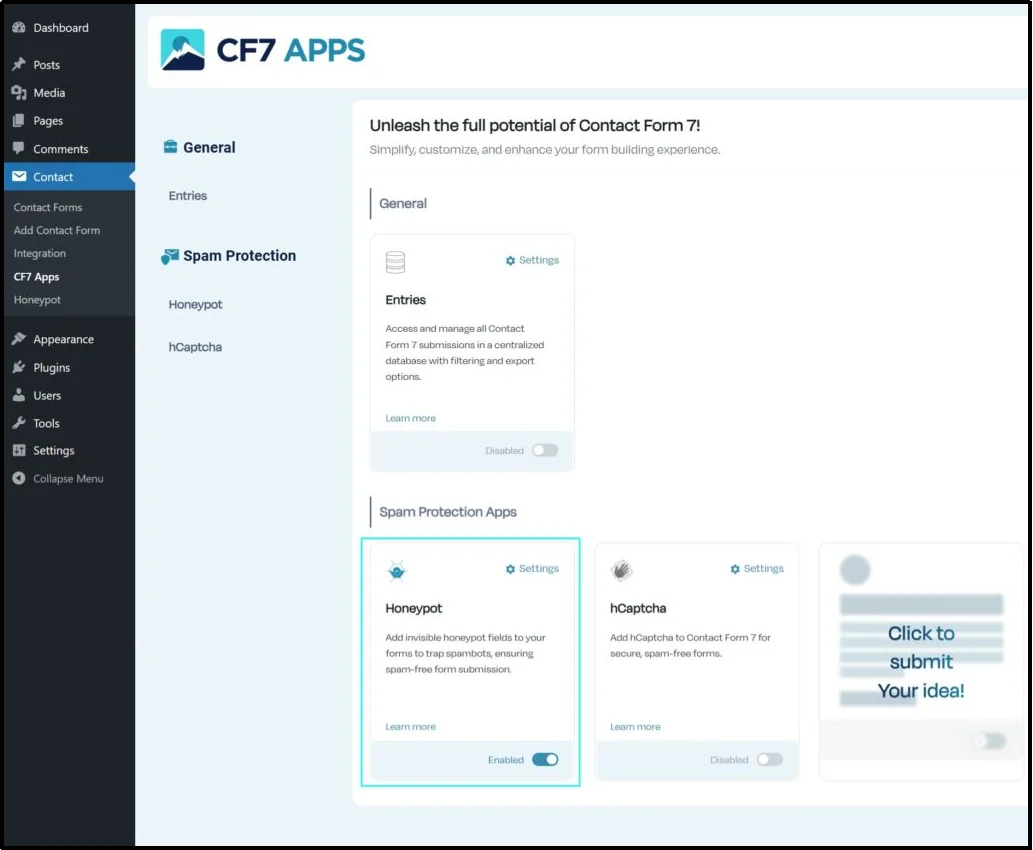Click Learn more under Entries
The width and height of the screenshot is (1033, 850).
click(x=410, y=418)
